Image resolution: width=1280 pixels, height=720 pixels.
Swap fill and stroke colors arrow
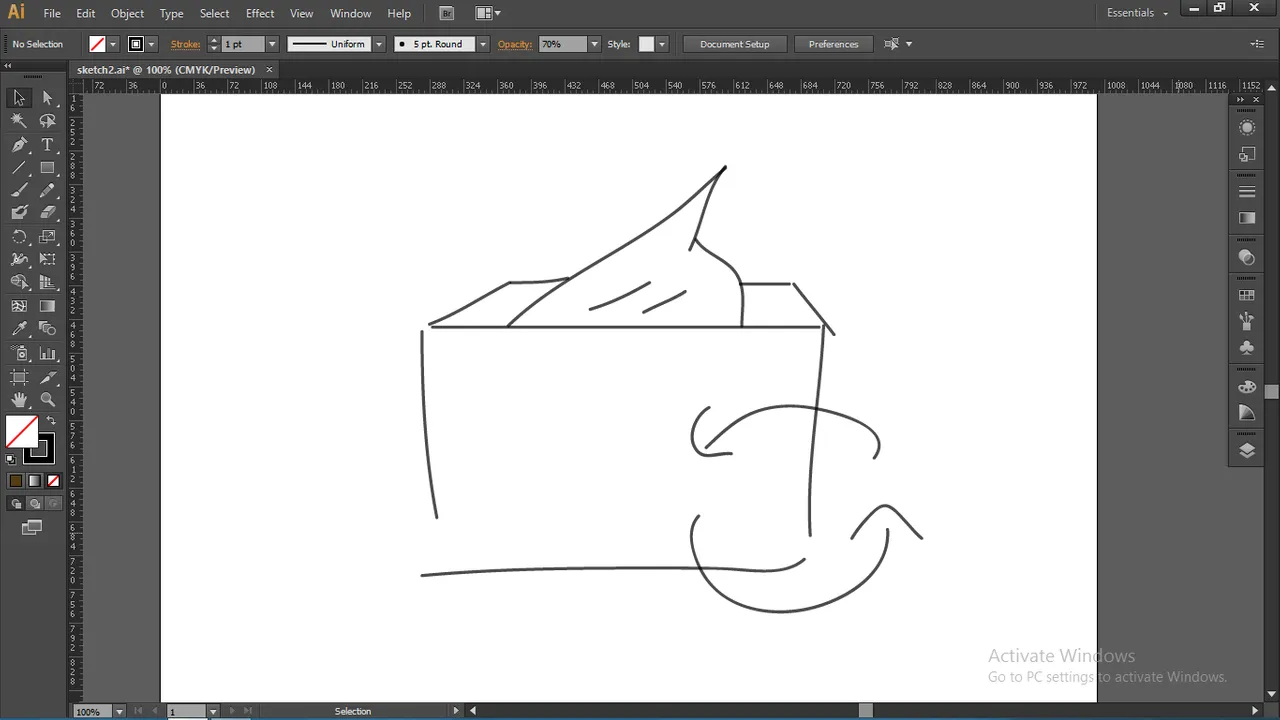[x=50, y=421]
